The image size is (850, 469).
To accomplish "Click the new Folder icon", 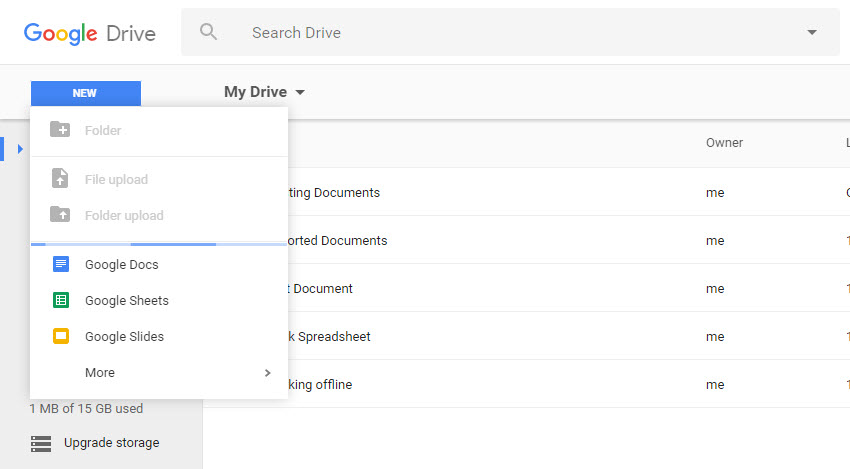I will click(60, 130).
